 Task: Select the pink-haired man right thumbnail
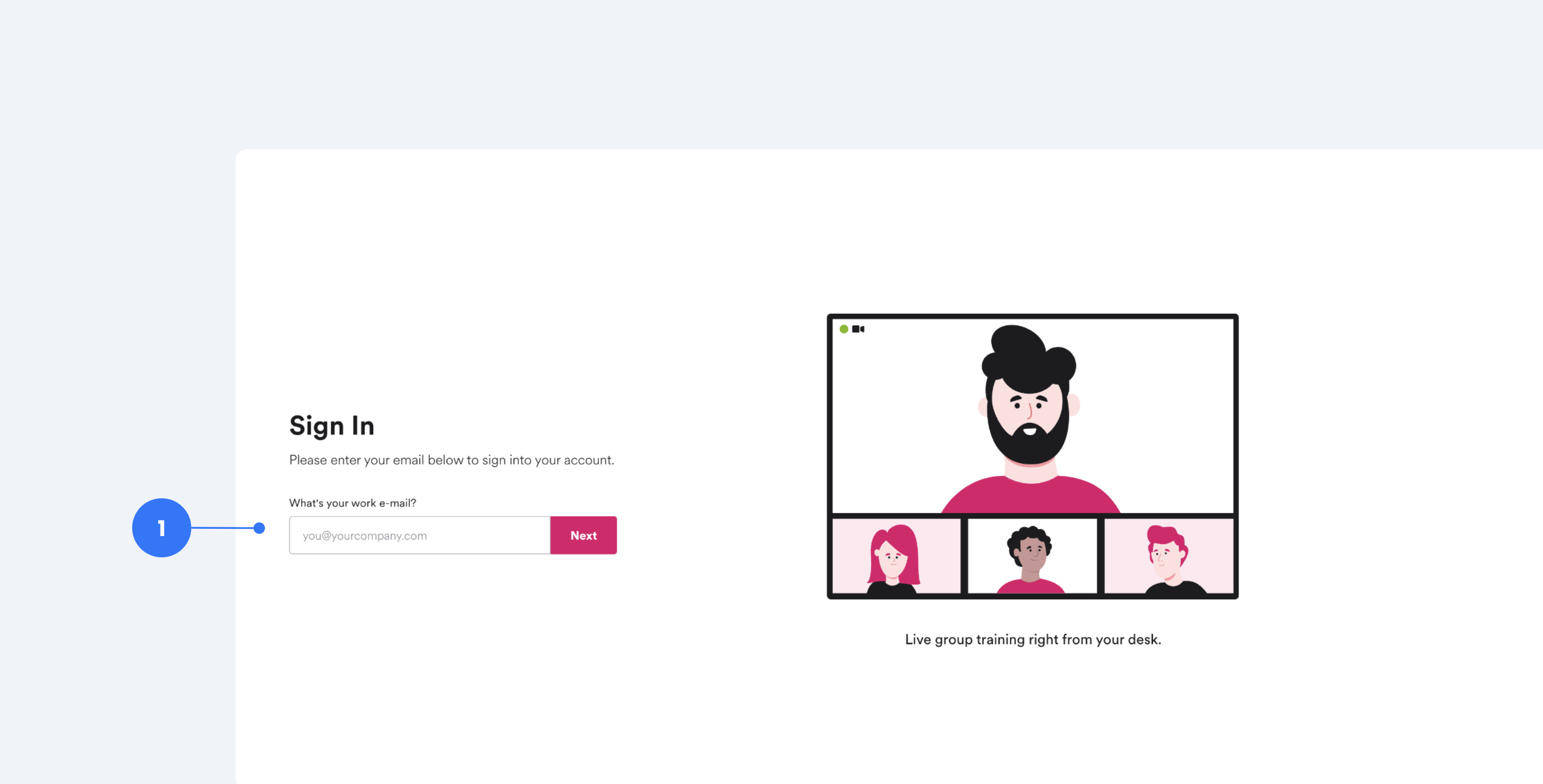1169,557
